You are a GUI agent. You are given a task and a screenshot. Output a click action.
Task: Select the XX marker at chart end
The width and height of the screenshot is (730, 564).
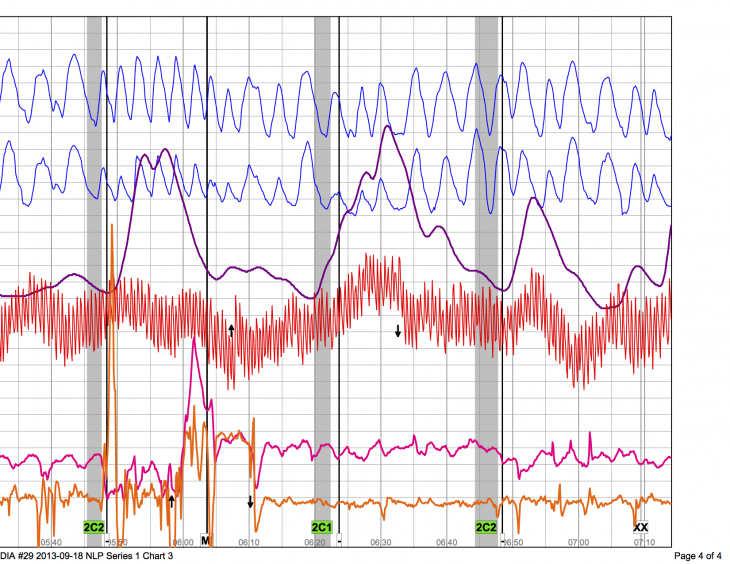641,527
